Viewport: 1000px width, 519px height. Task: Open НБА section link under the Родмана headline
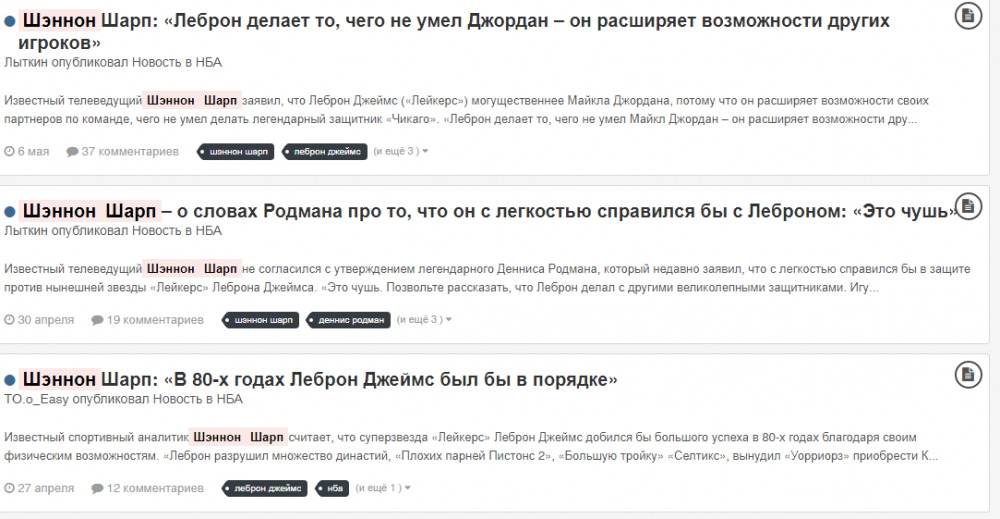click(209, 231)
